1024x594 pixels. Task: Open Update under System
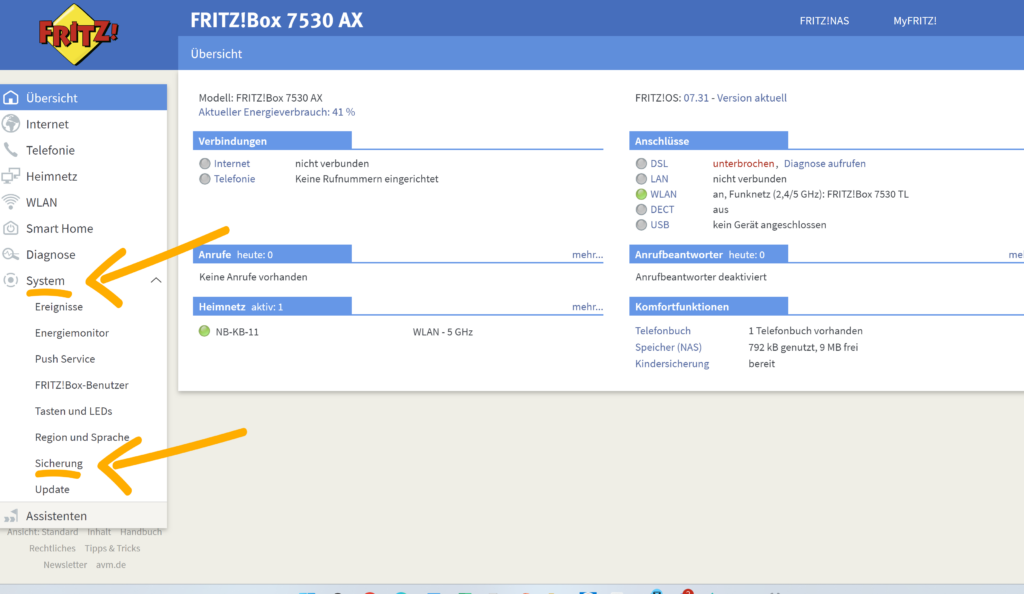pos(52,490)
